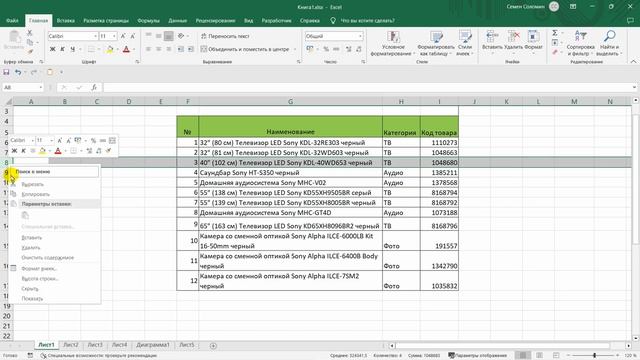Open Форматировать как таблицу gallery
This screenshot has height=360, width=640.
pyautogui.click(x=436, y=43)
